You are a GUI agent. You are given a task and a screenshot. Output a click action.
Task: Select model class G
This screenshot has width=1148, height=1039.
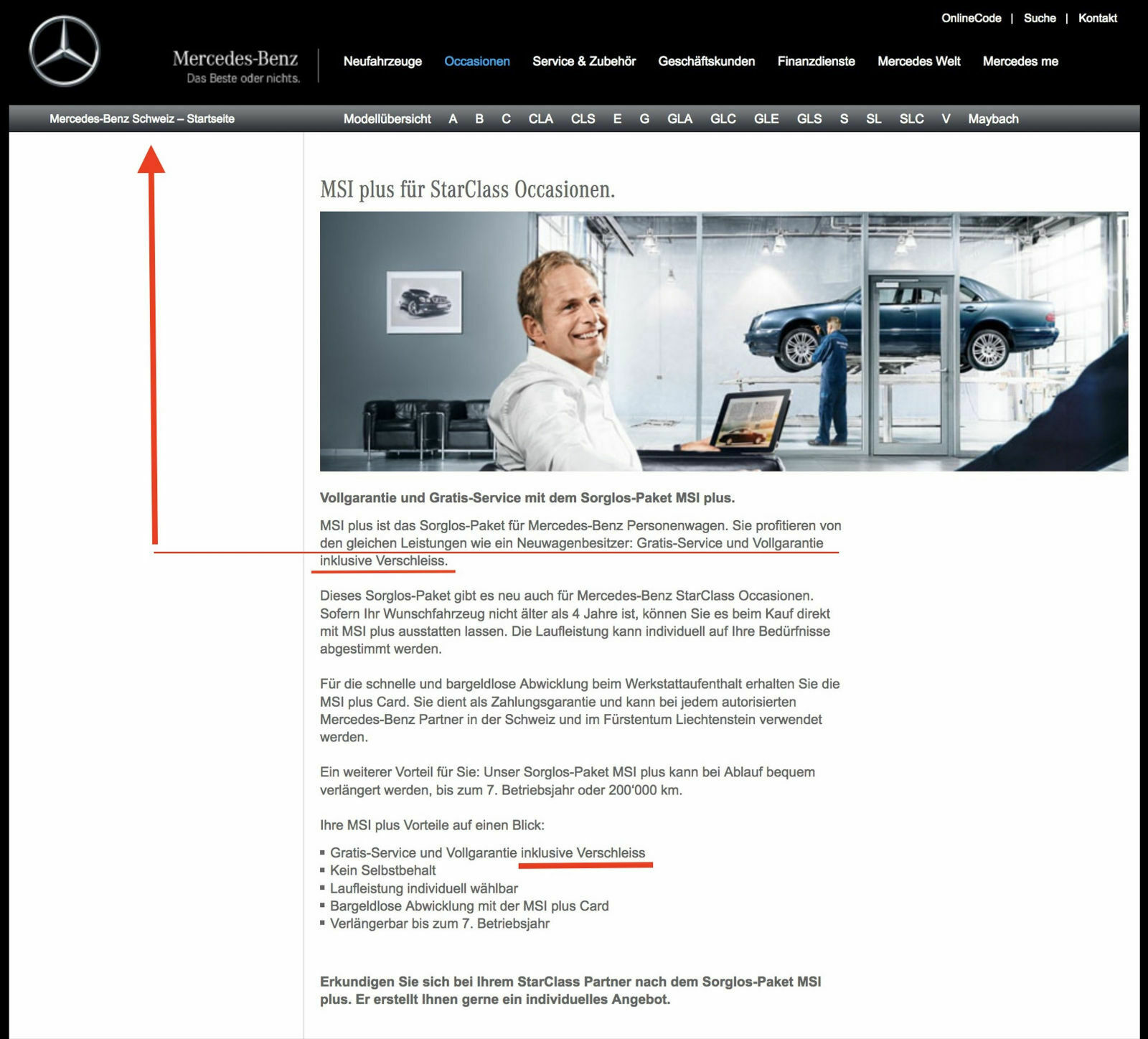[x=644, y=119]
